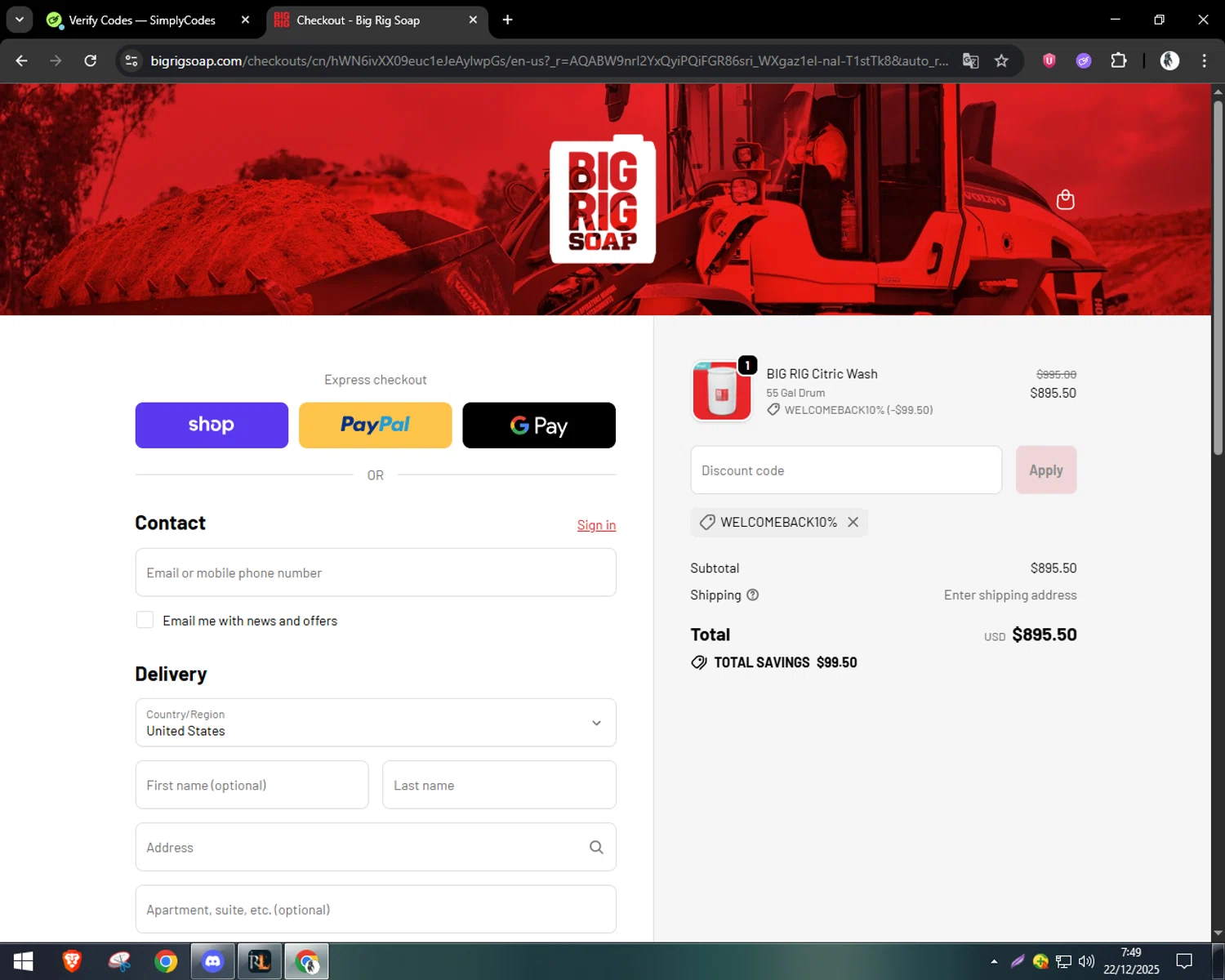Open the RL application in taskbar
The image size is (1225, 980).
point(260,961)
